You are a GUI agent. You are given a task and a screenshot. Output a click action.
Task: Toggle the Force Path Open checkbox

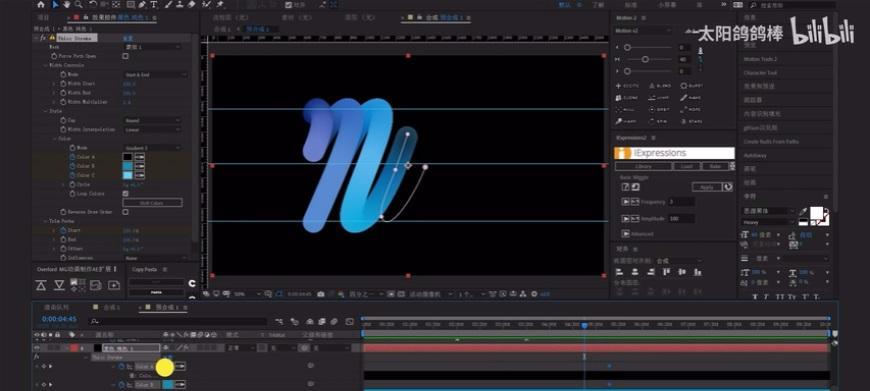pyautogui.click(x=125, y=56)
